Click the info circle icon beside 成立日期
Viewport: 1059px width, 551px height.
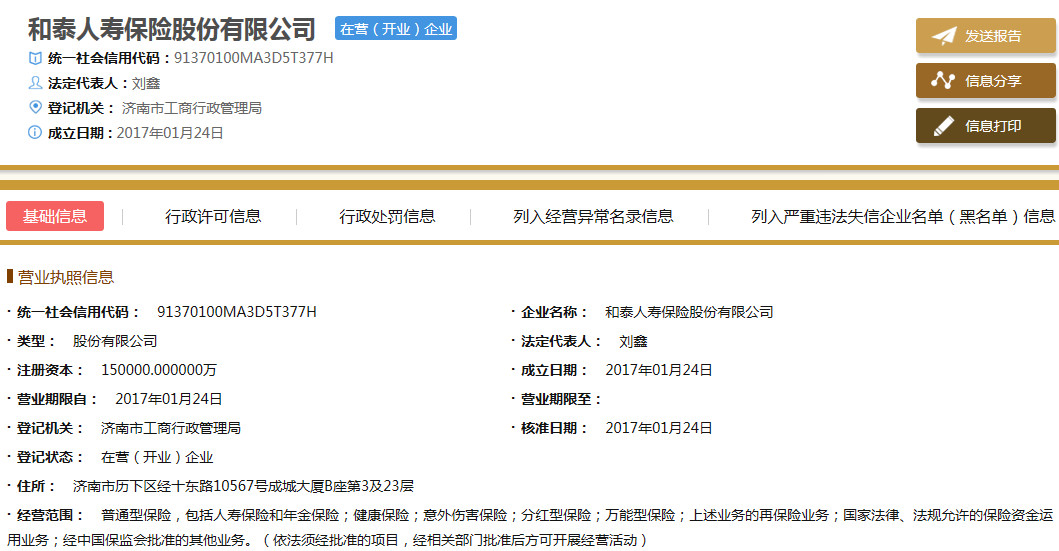click(36, 132)
